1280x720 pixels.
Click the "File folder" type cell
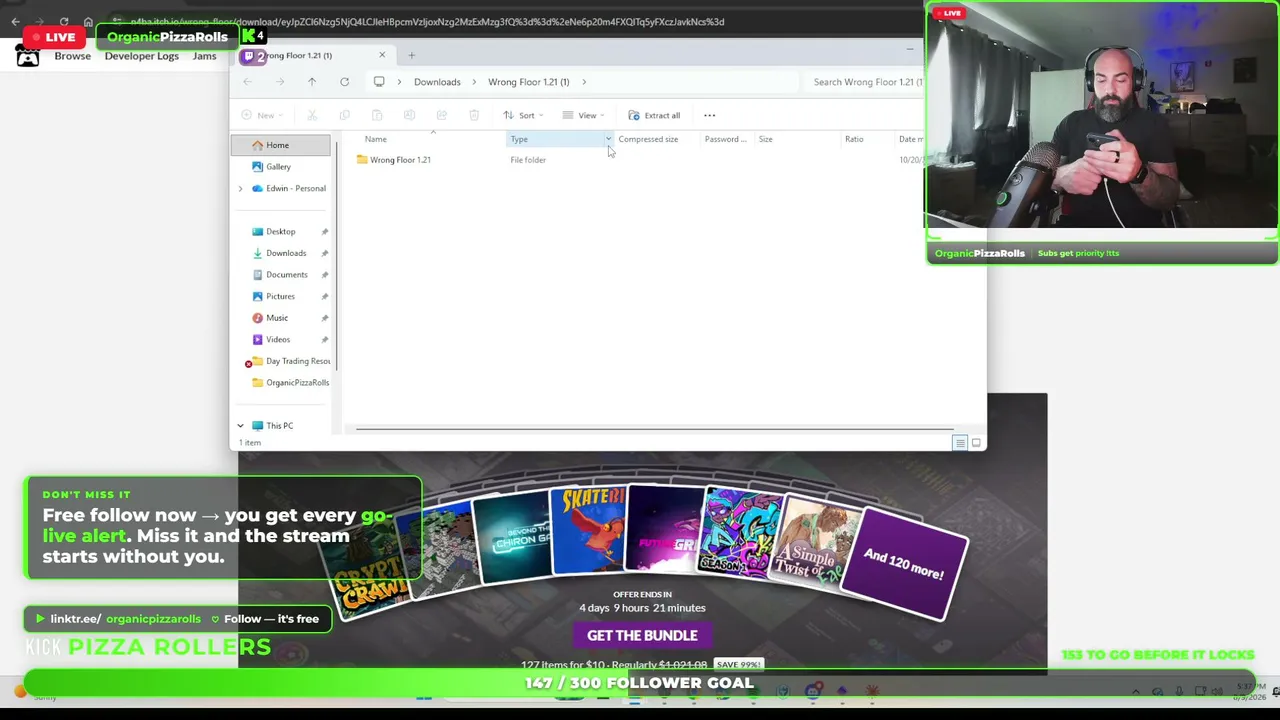(x=528, y=160)
